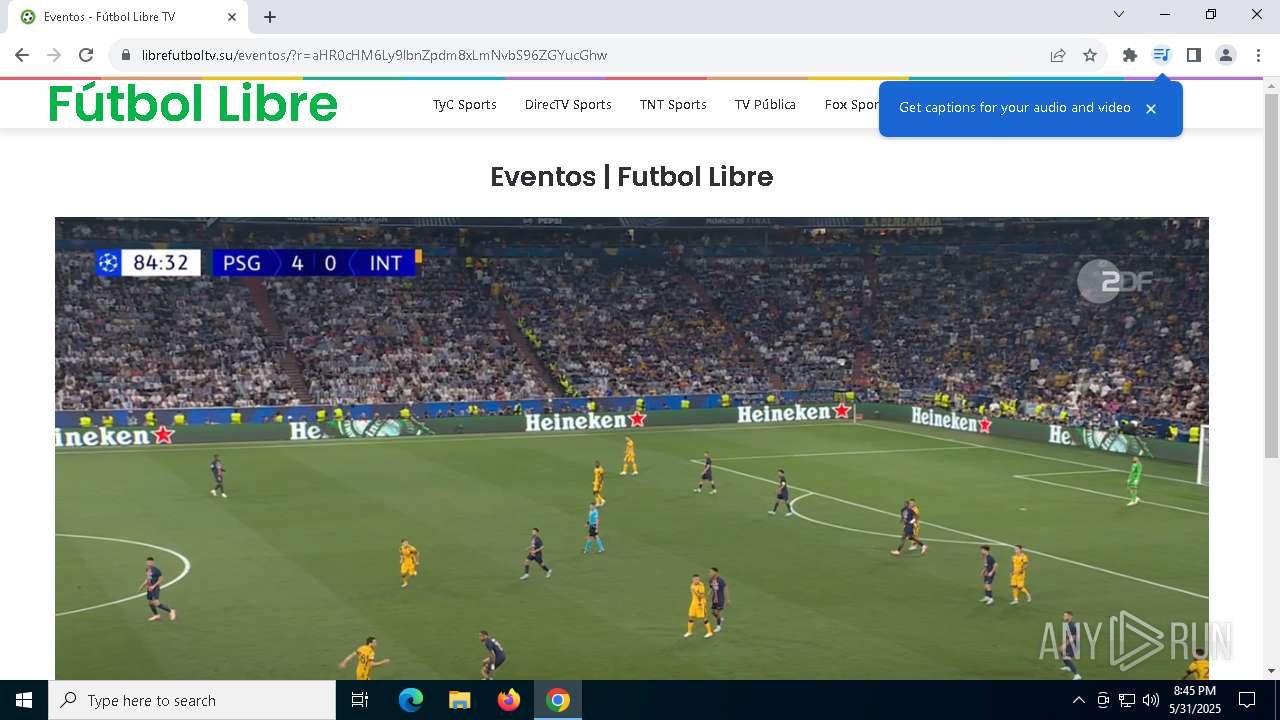Click the football video stream

coord(632,448)
